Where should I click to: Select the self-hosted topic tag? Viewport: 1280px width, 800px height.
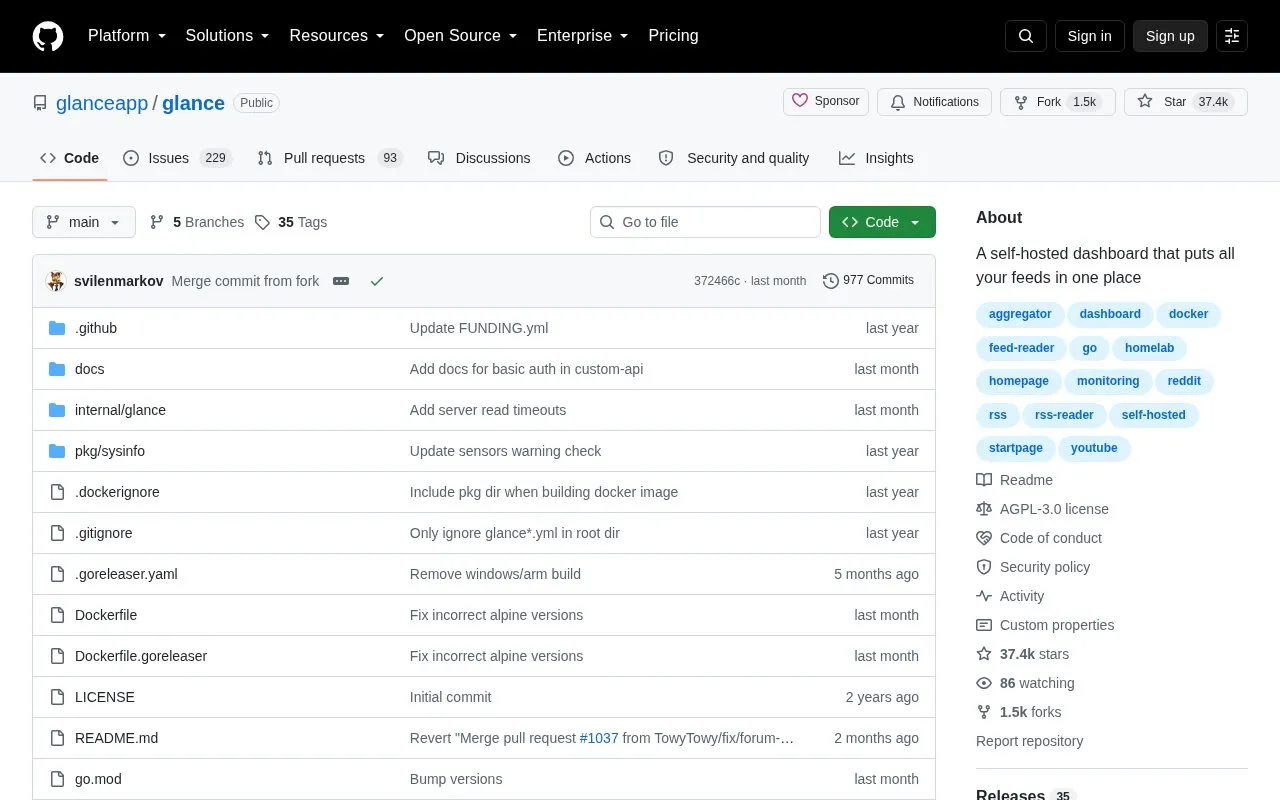coord(1153,415)
